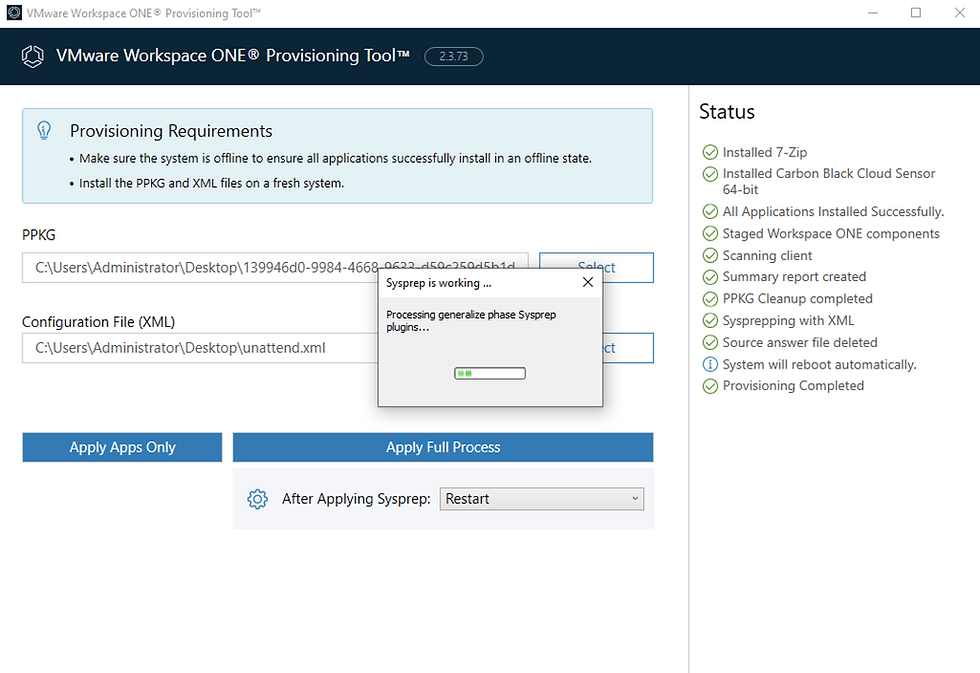Click the Apply Apps Only button
The width and height of the screenshot is (980, 673).
122,447
